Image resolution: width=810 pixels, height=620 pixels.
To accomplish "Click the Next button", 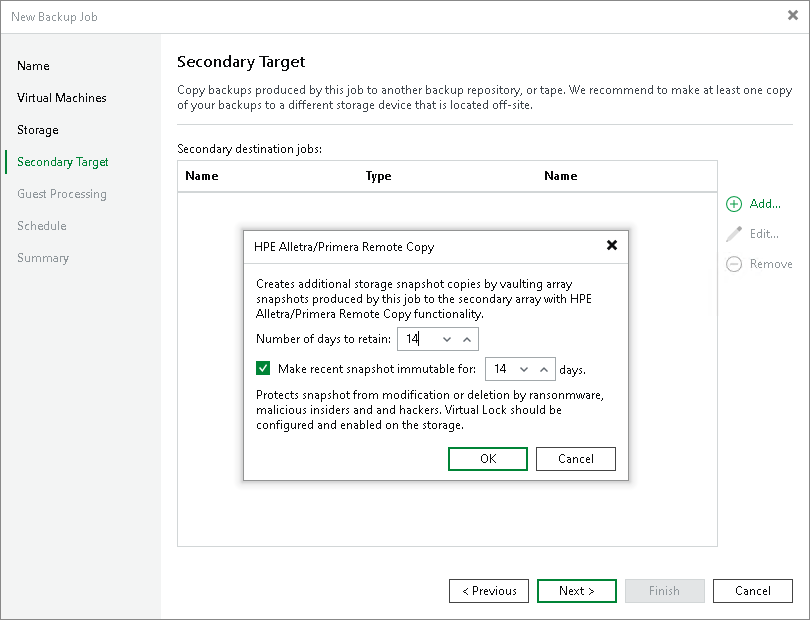I will point(577,591).
